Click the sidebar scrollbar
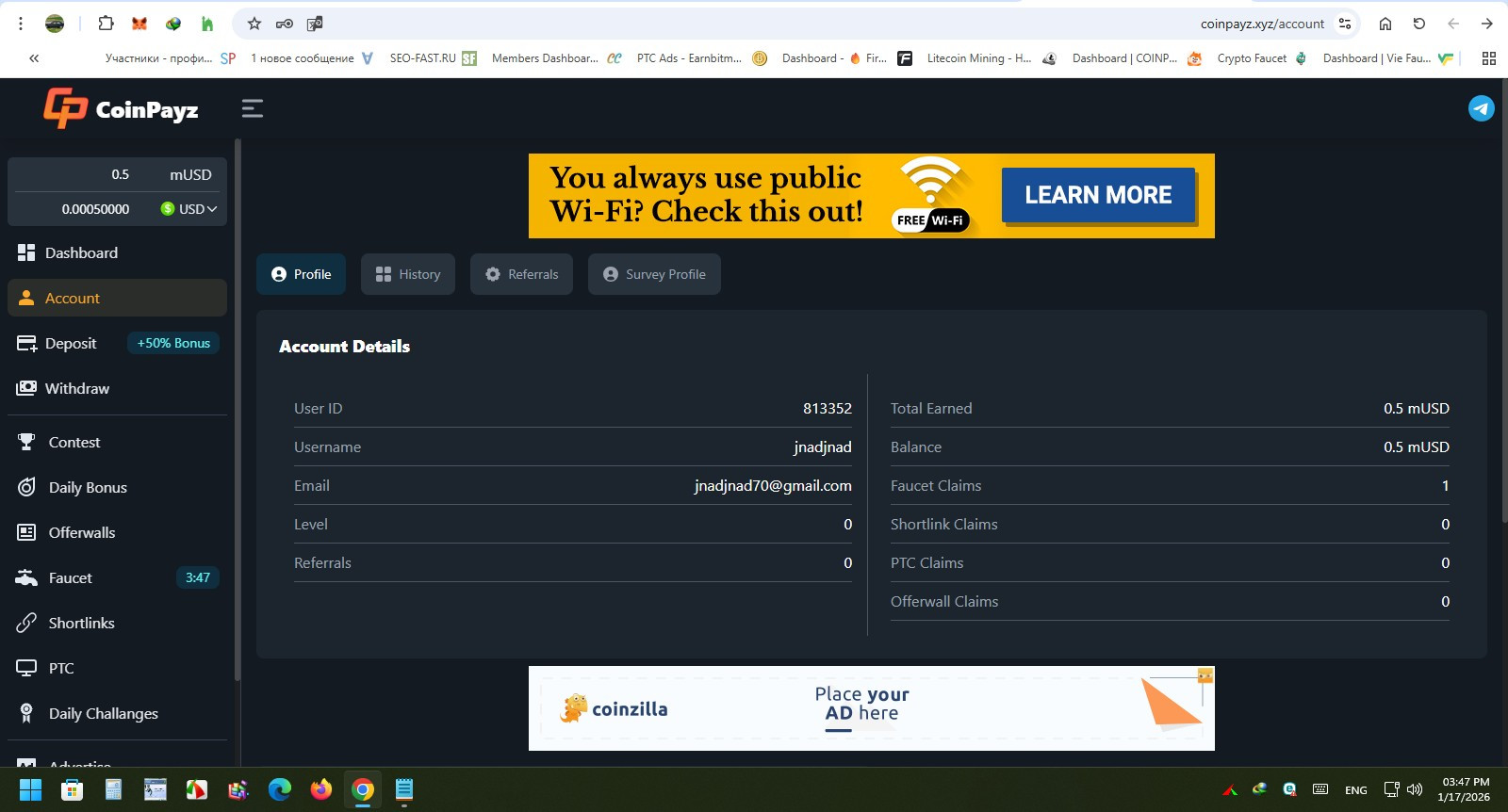 pos(238,410)
